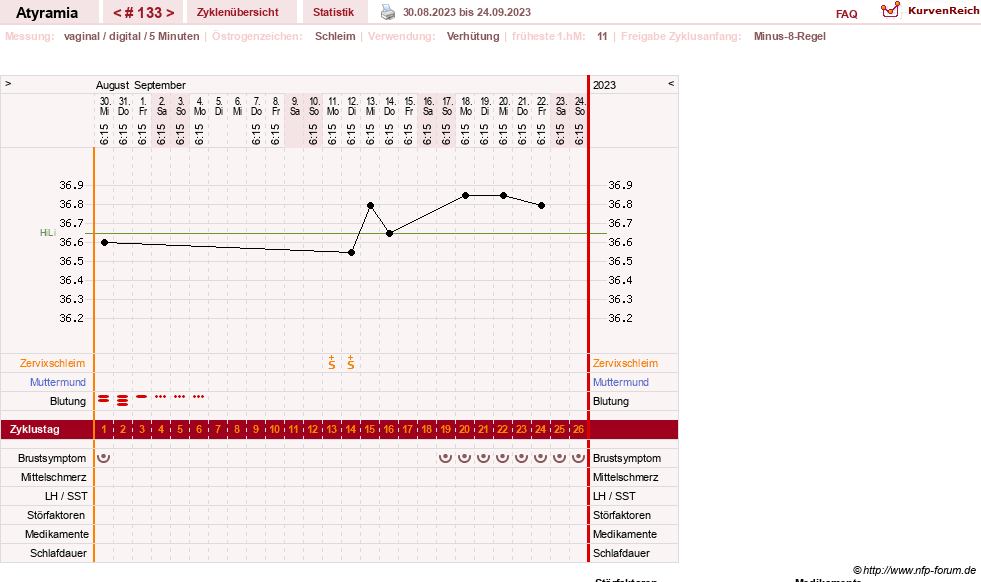Click the Zyklustag header label
The image size is (981, 582).
click(x=34, y=429)
